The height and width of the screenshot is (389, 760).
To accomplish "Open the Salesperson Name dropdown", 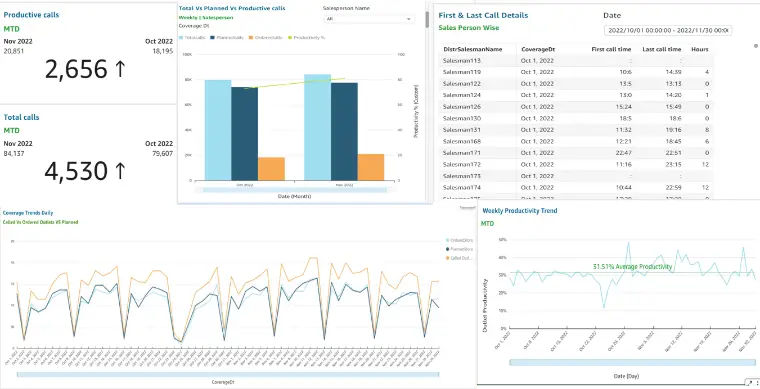I will [368, 19].
